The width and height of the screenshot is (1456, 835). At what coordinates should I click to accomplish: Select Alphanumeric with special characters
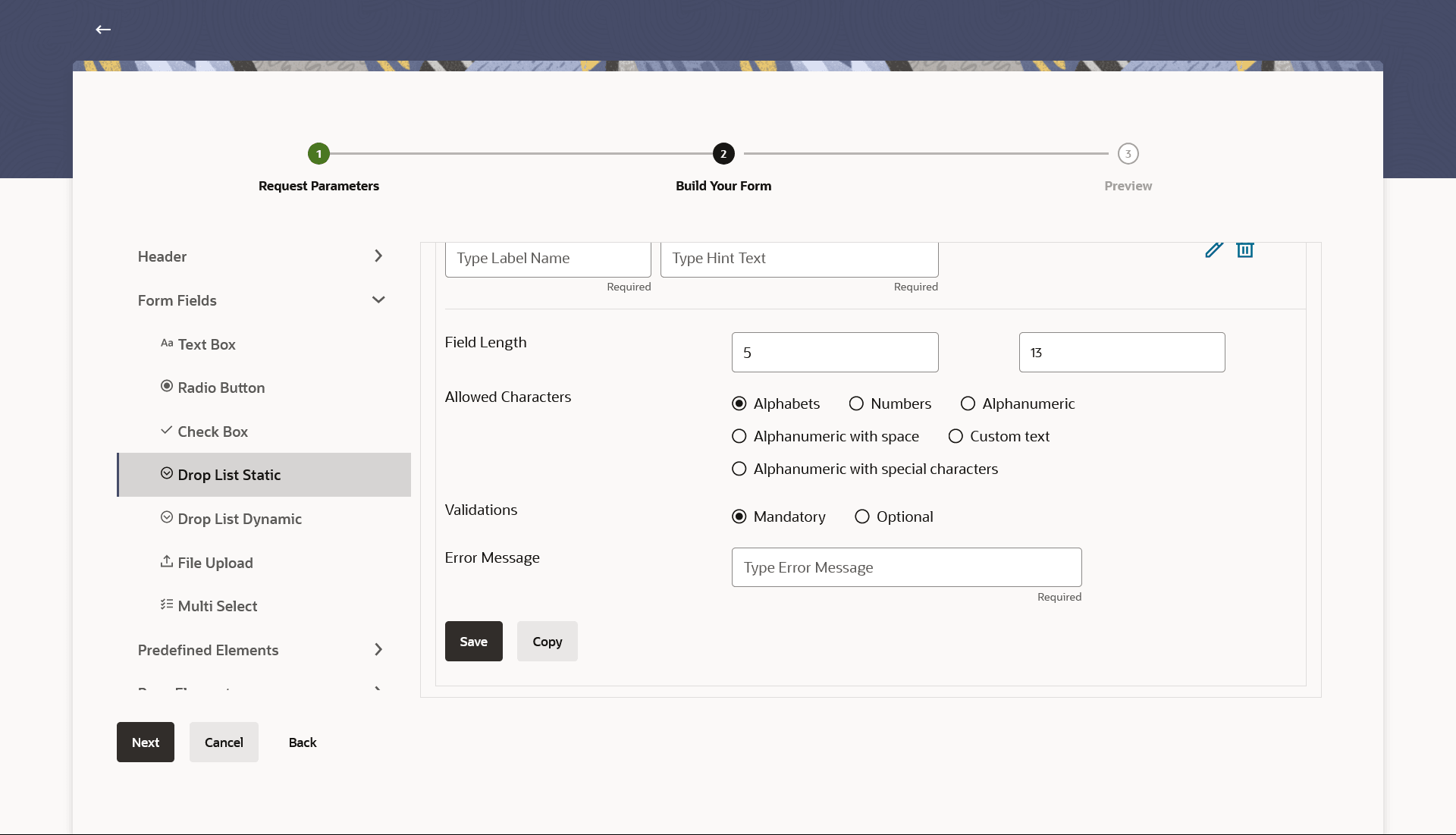(739, 469)
